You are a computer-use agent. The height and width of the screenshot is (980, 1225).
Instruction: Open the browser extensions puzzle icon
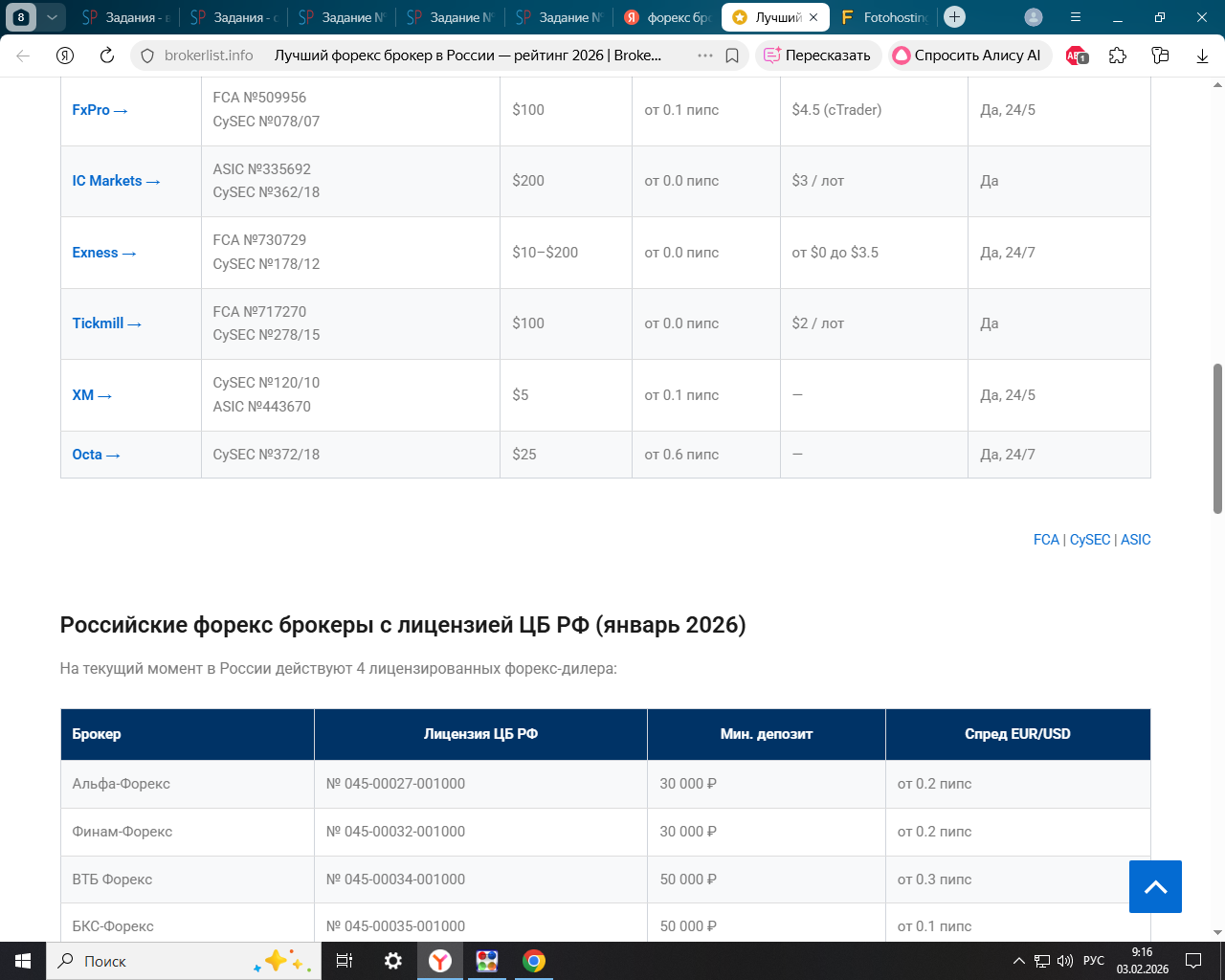point(1118,56)
